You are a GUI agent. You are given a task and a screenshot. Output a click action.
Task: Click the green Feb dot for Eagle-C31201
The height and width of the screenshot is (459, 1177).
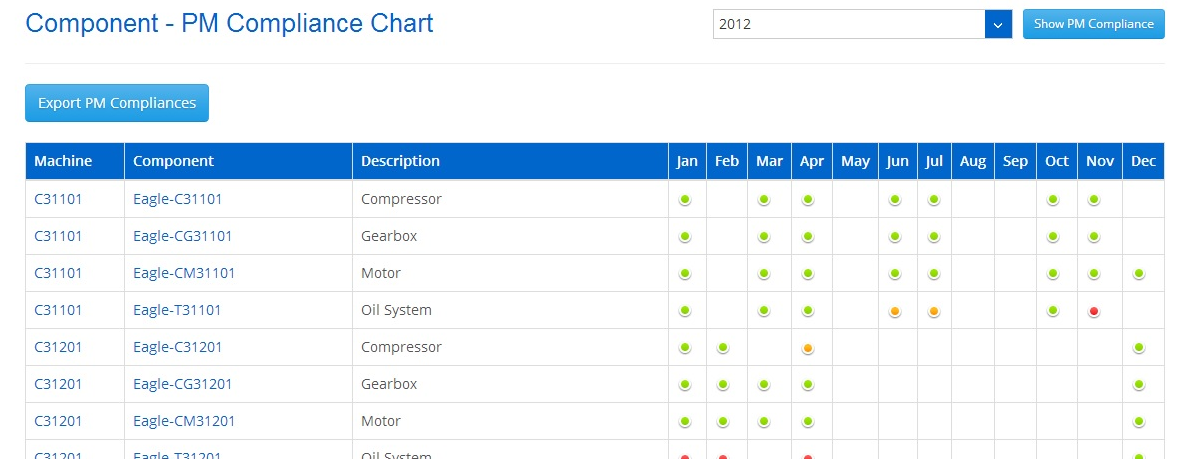[723, 348]
